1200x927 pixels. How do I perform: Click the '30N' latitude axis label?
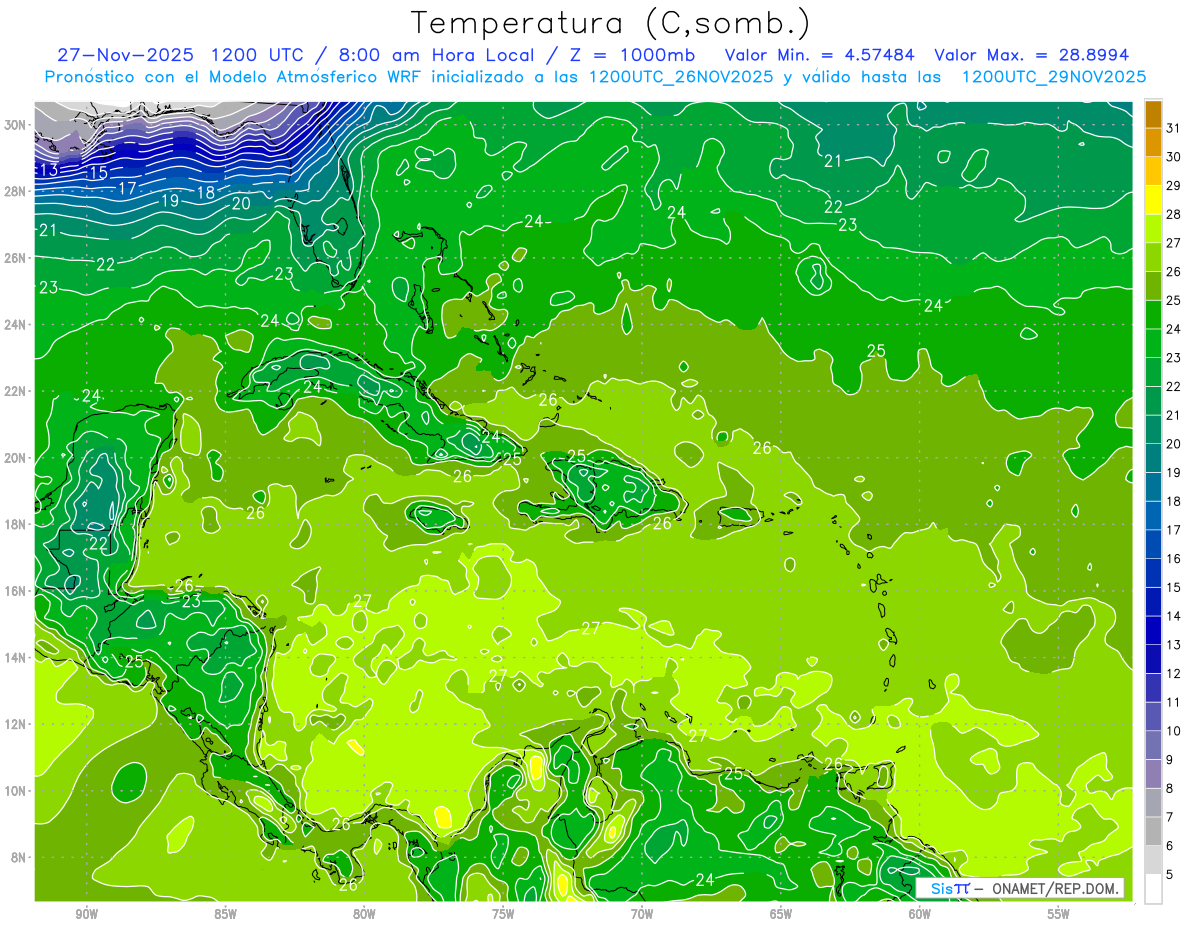pyautogui.click(x=16, y=125)
